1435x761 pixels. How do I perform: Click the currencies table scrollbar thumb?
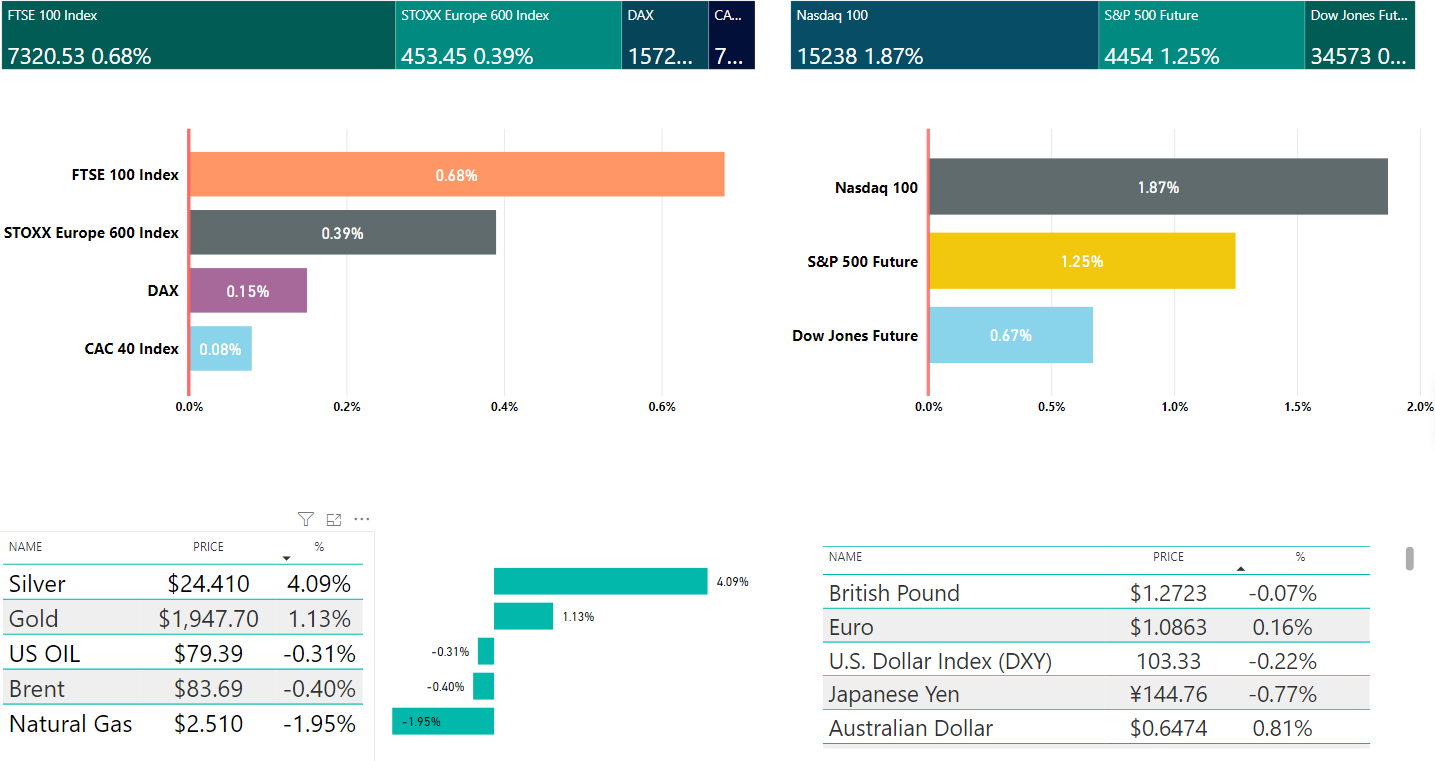(1410, 558)
